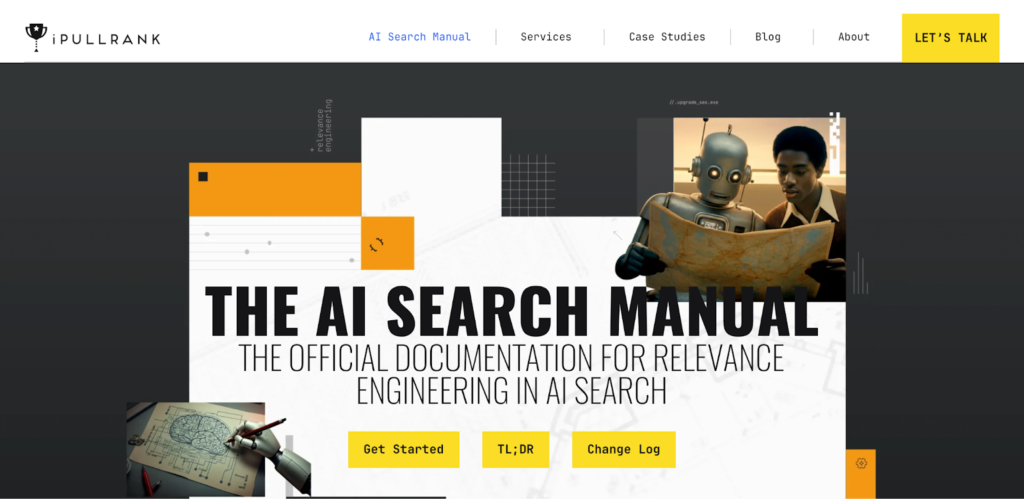Open the Blog link in navigation
1024x499 pixels.
pos(768,37)
